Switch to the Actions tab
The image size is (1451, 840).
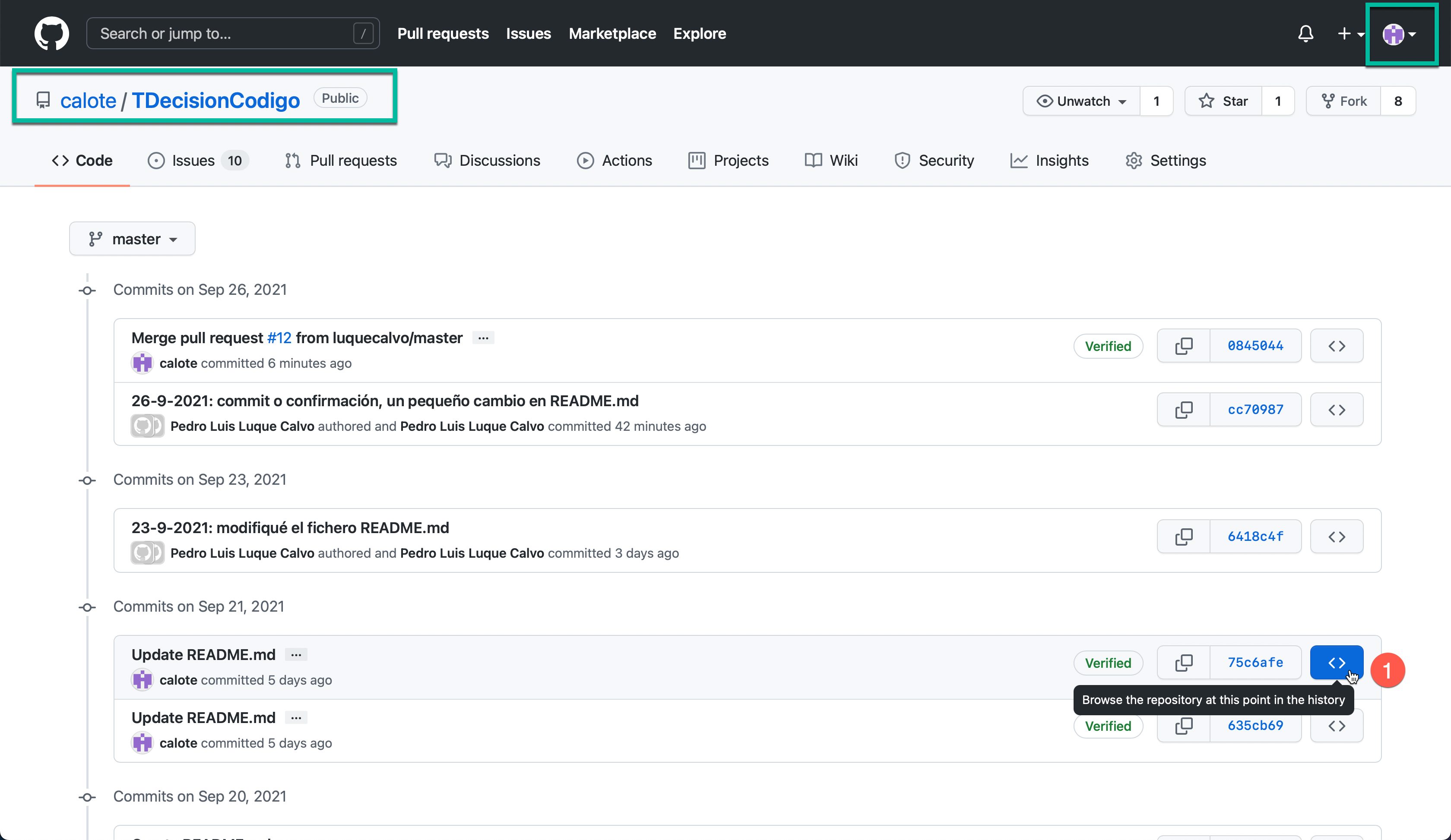(615, 161)
